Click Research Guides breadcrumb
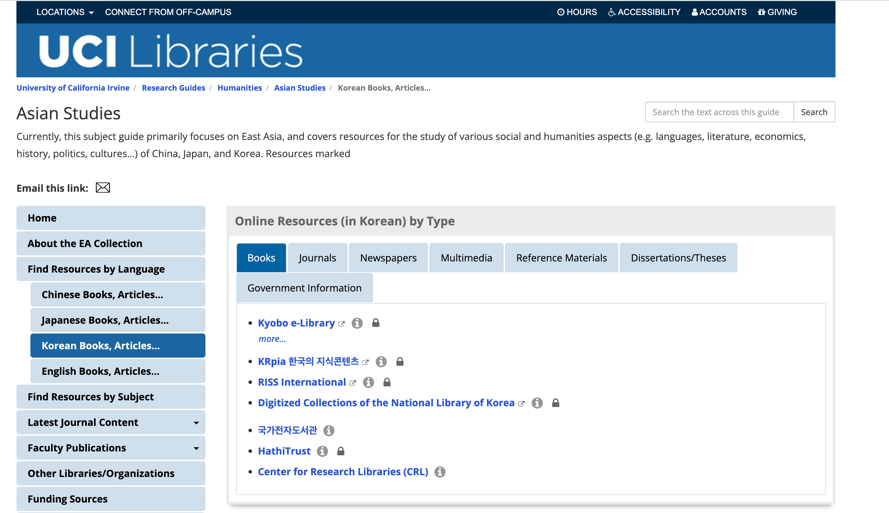Viewport: 889px width, 513px height. (173, 88)
